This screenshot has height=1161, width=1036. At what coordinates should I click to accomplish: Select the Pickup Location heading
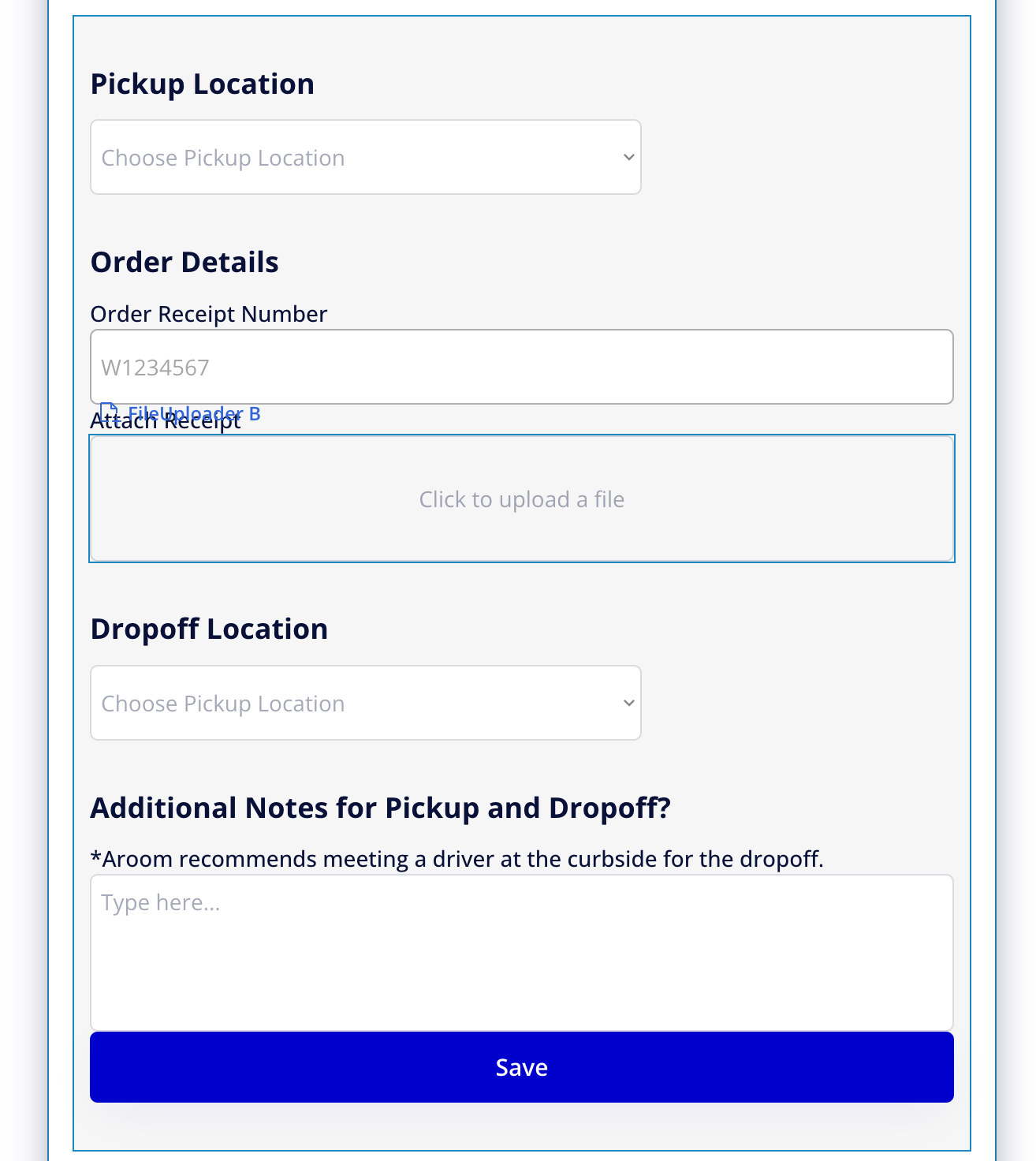tap(203, 84)
